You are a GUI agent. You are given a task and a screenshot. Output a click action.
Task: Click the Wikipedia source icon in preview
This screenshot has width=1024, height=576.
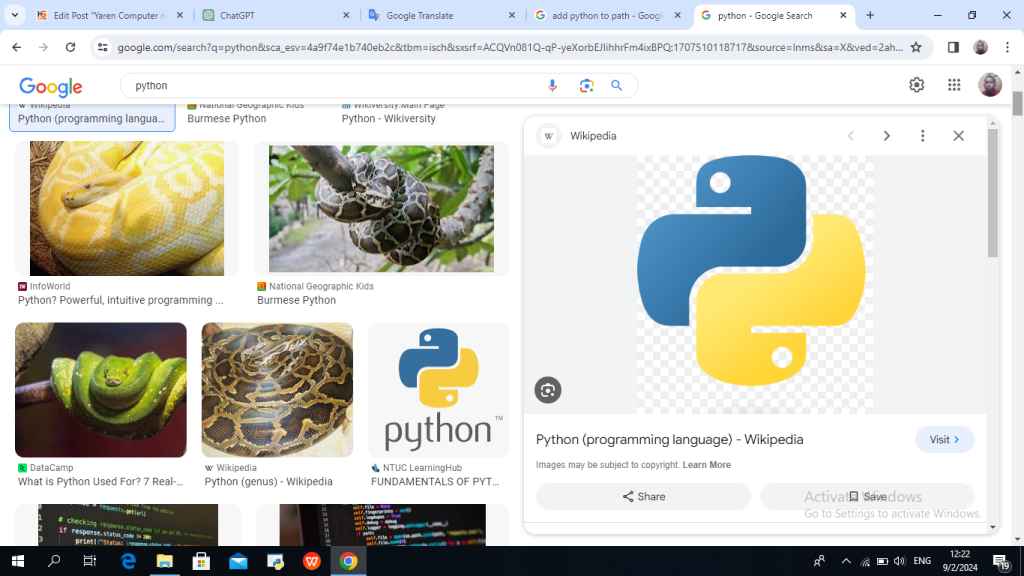(549, 136)
